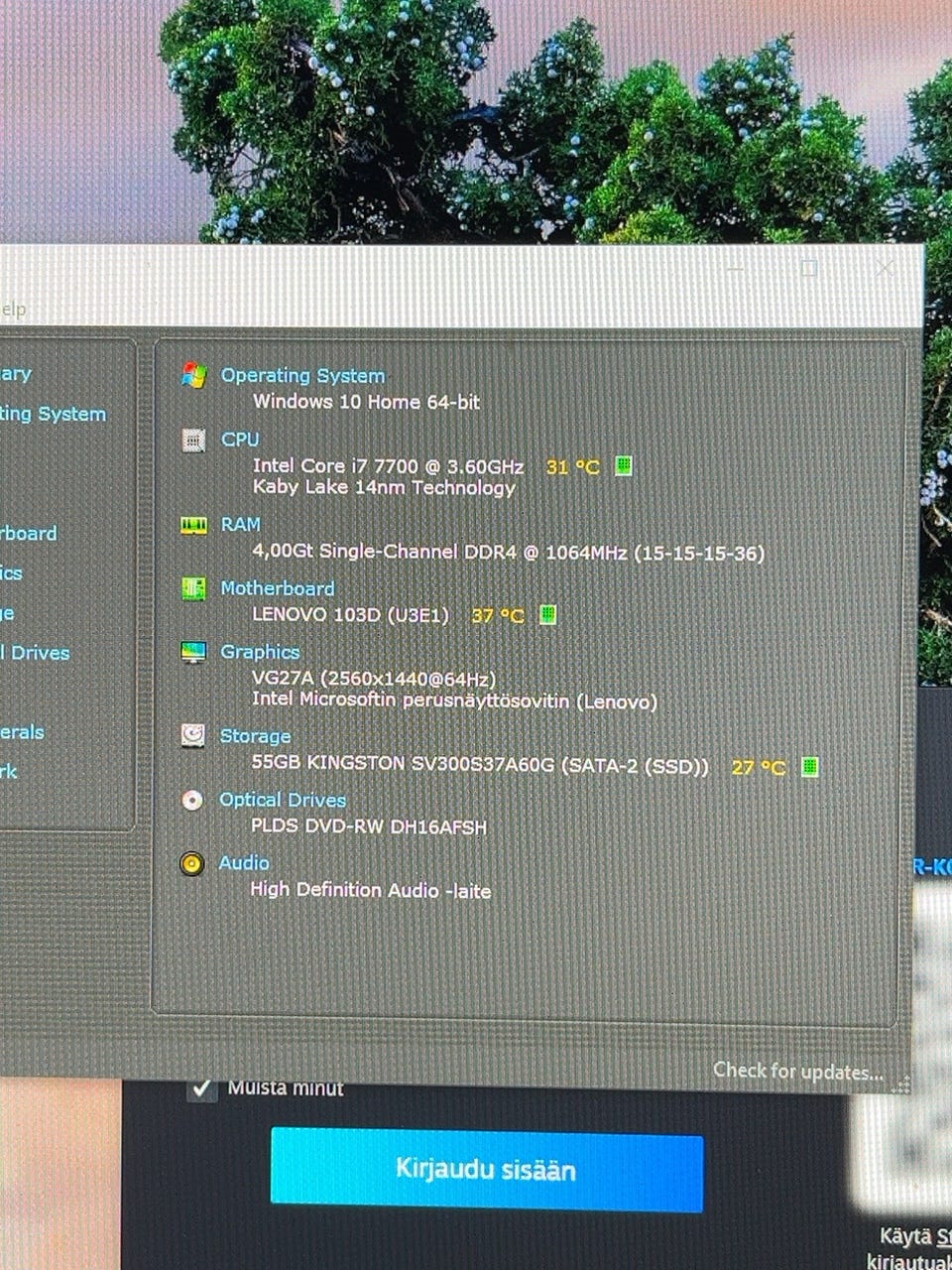This screenshot has height=1270, width=952.
Task: Click the storage temperature value 27 °C
Action: (x=758, y=767)
